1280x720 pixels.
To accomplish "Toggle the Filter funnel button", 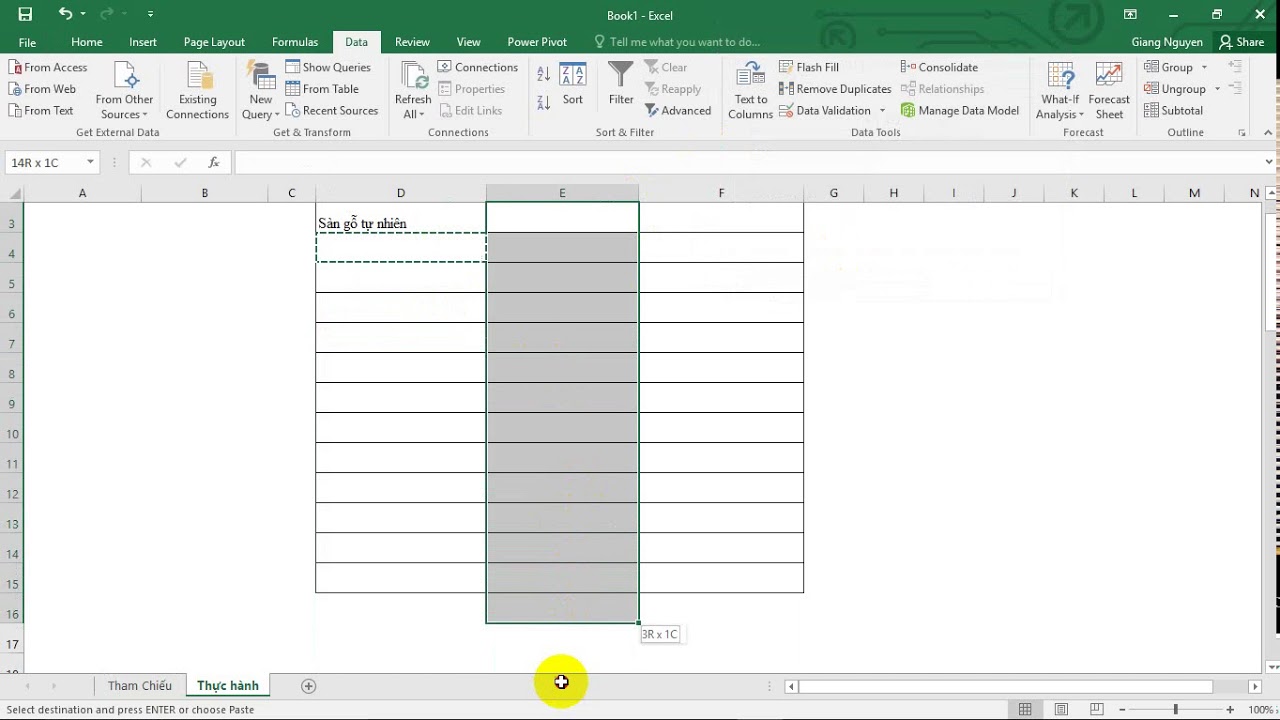I will point(621,85).
